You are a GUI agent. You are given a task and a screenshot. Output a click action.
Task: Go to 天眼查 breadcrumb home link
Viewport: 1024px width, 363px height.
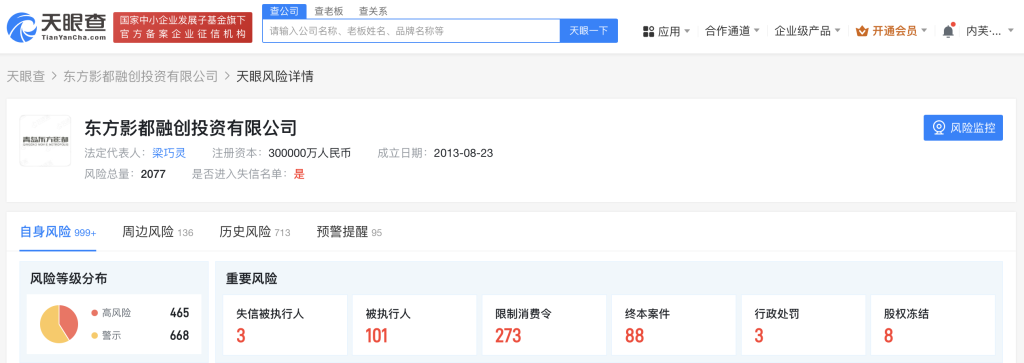pos(25,76)
